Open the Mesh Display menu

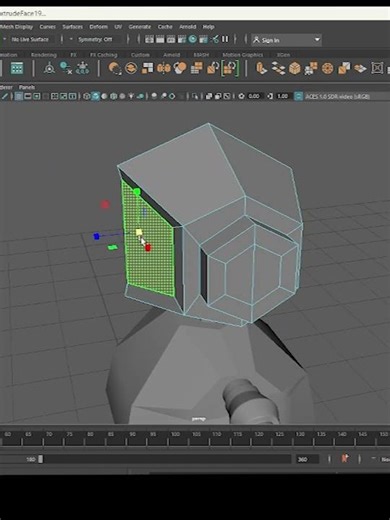(x=17, y=27)
